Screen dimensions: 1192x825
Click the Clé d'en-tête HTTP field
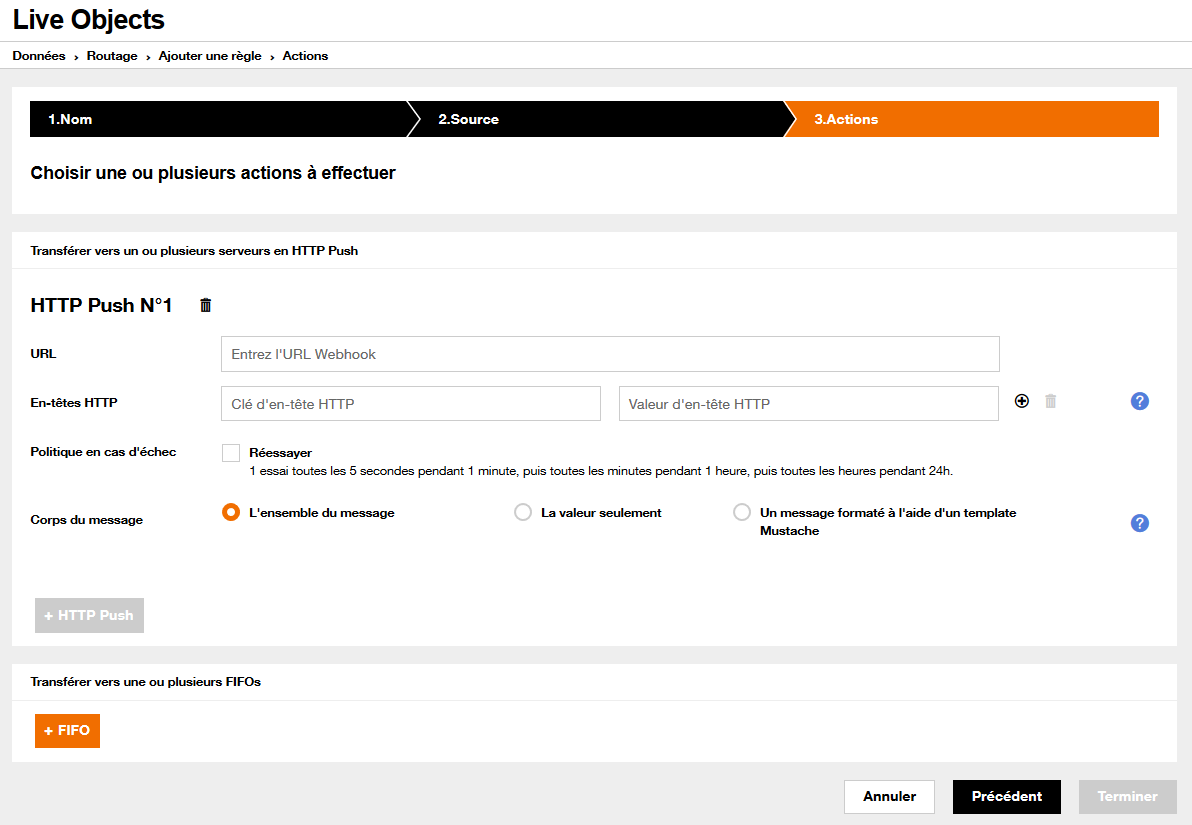click(x=410, y=402)
